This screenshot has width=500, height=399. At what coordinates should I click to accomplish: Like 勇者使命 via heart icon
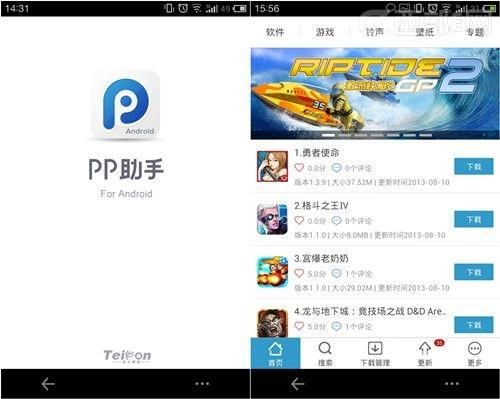[x=299, y=168]
